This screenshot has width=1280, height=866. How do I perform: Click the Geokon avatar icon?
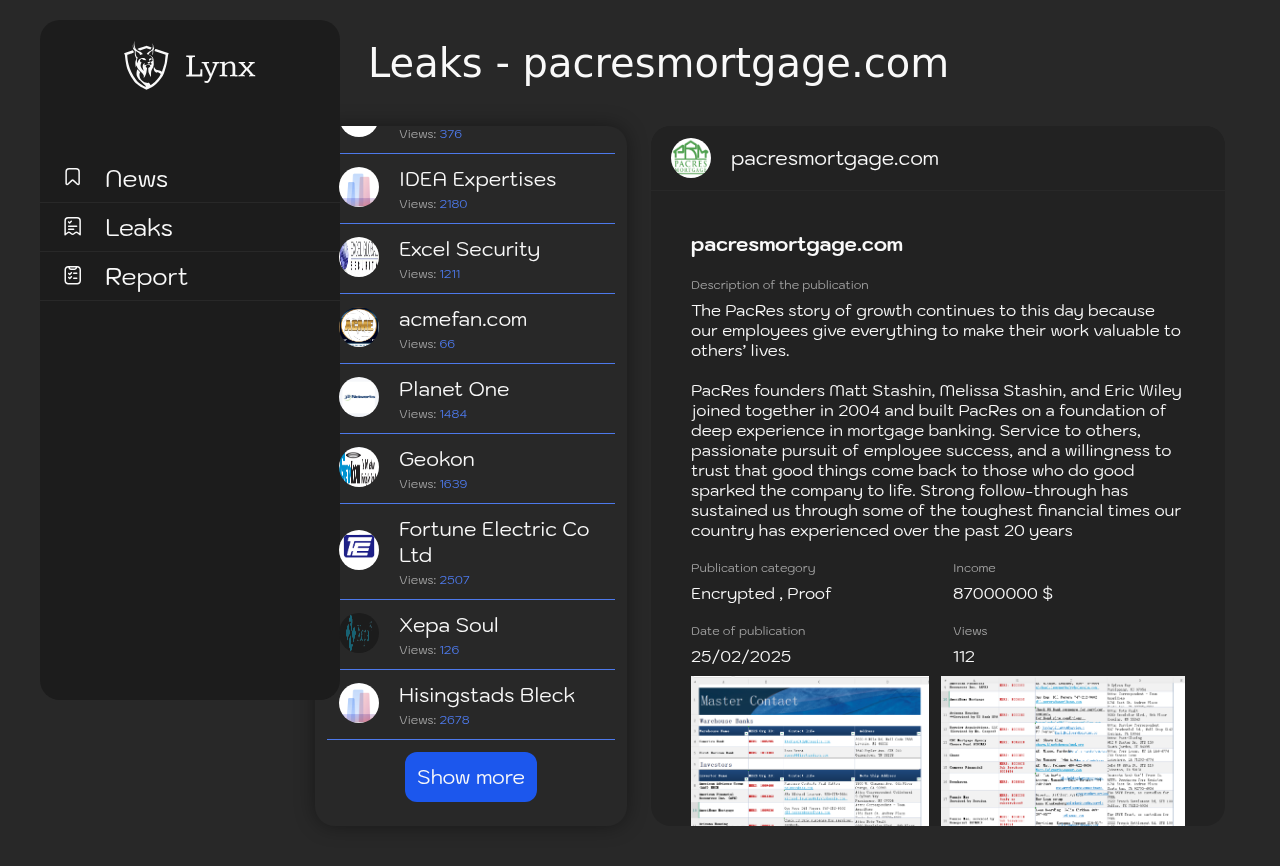point(359,467)
